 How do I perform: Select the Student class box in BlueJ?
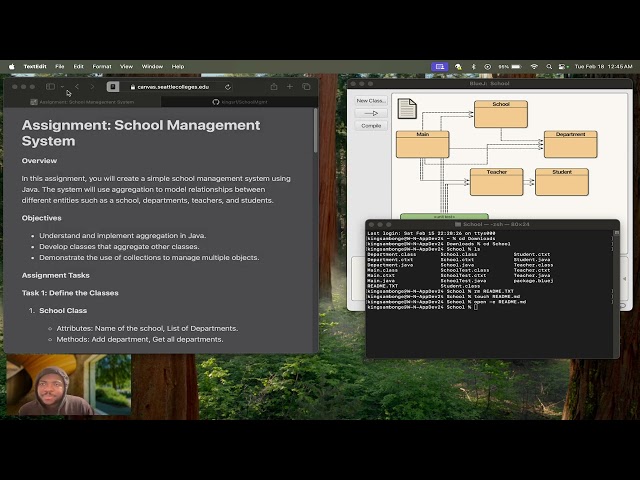coord(562,182)
